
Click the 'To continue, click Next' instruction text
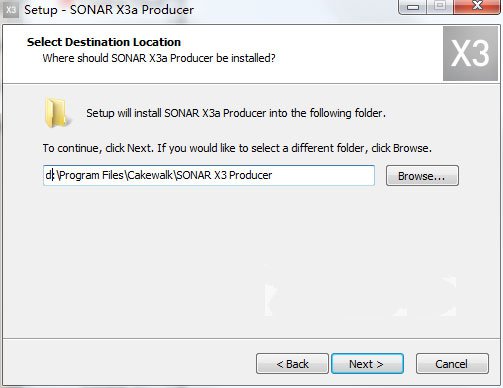tap(237, 148)
